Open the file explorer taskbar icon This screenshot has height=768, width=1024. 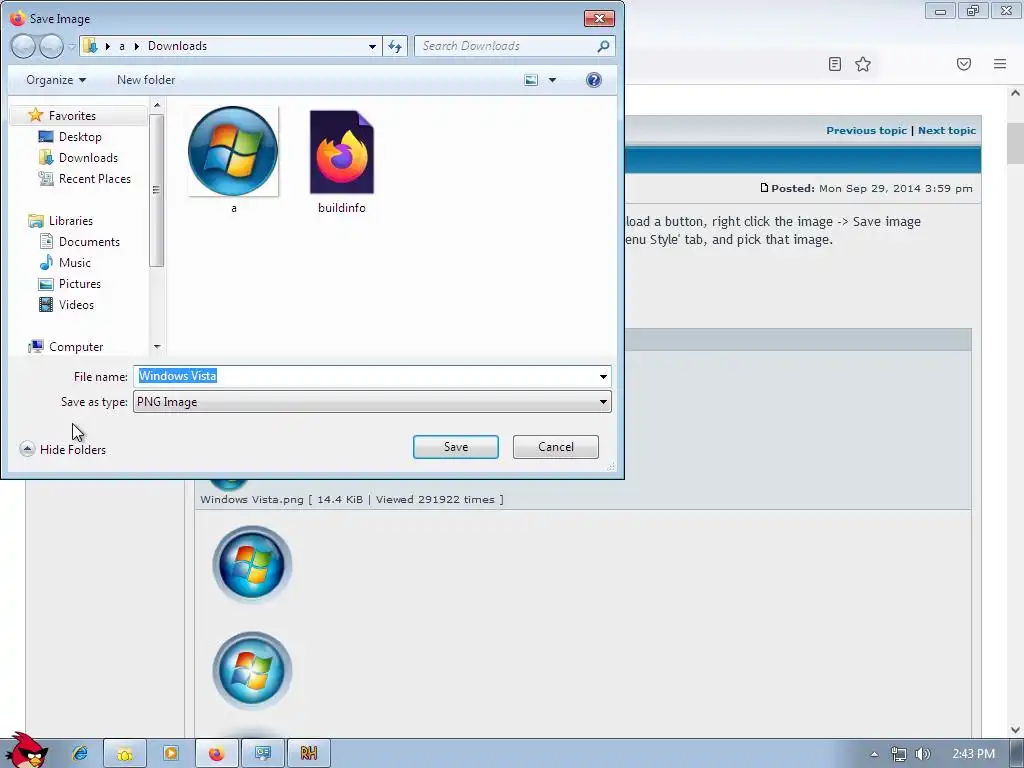coord(125,754)
